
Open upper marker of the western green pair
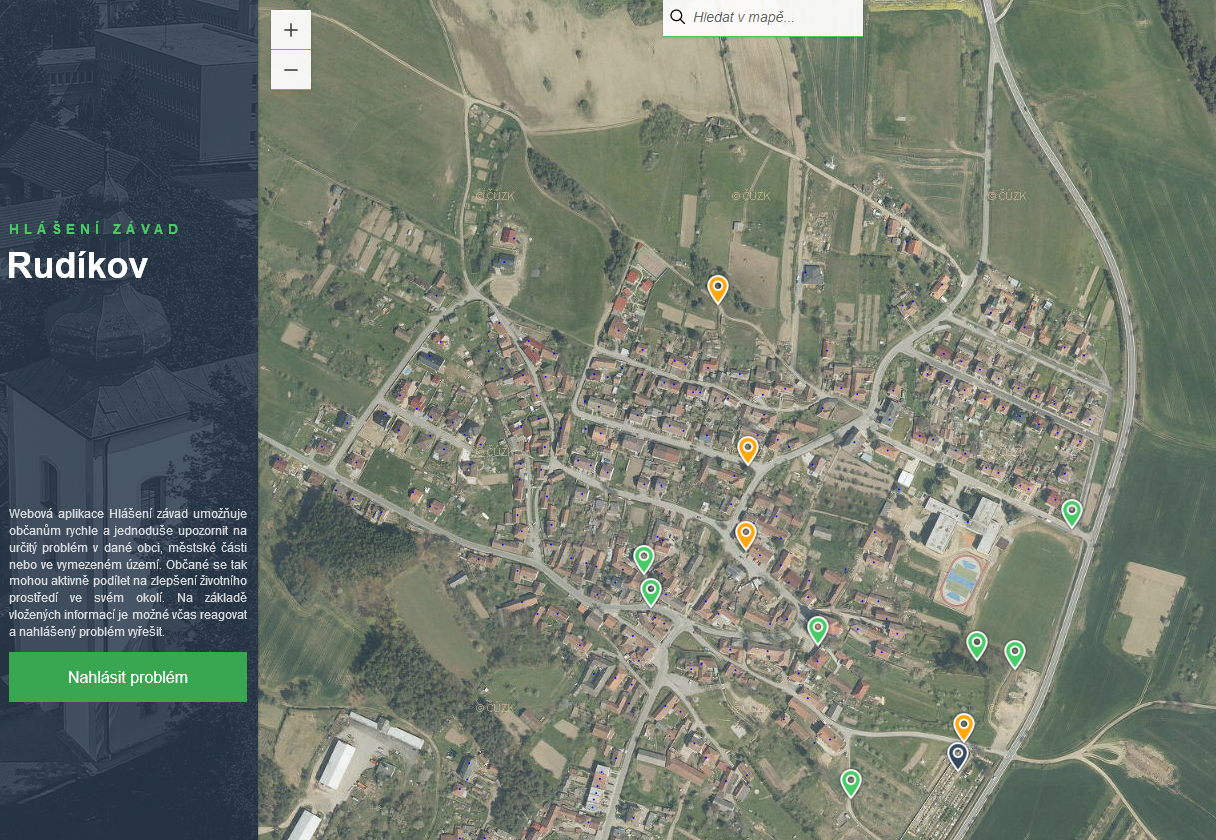point(643,558)
